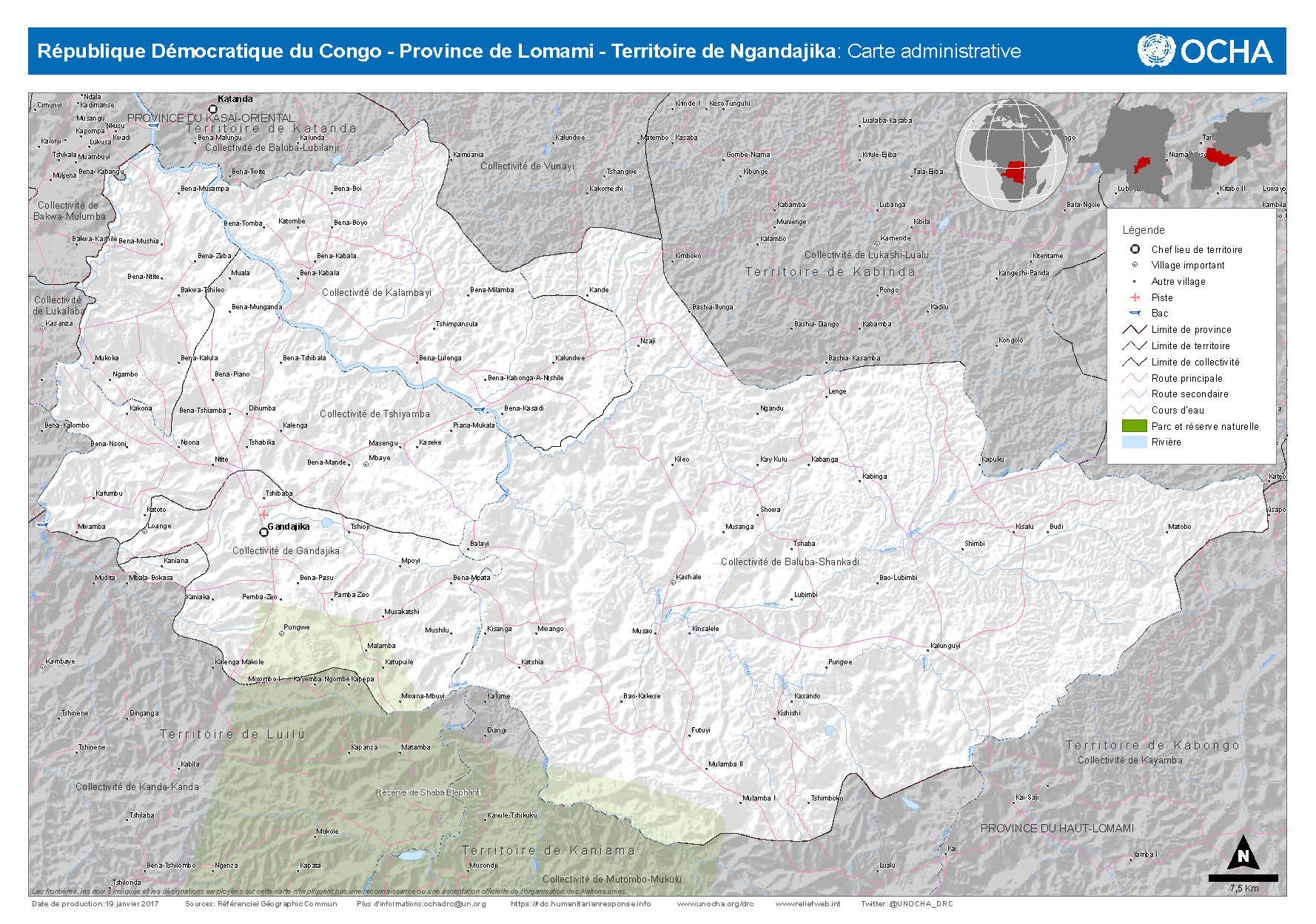Open the rdc.humanitarianresponse.info link
Screen dimensions: 1316x924
click(581, 903)
